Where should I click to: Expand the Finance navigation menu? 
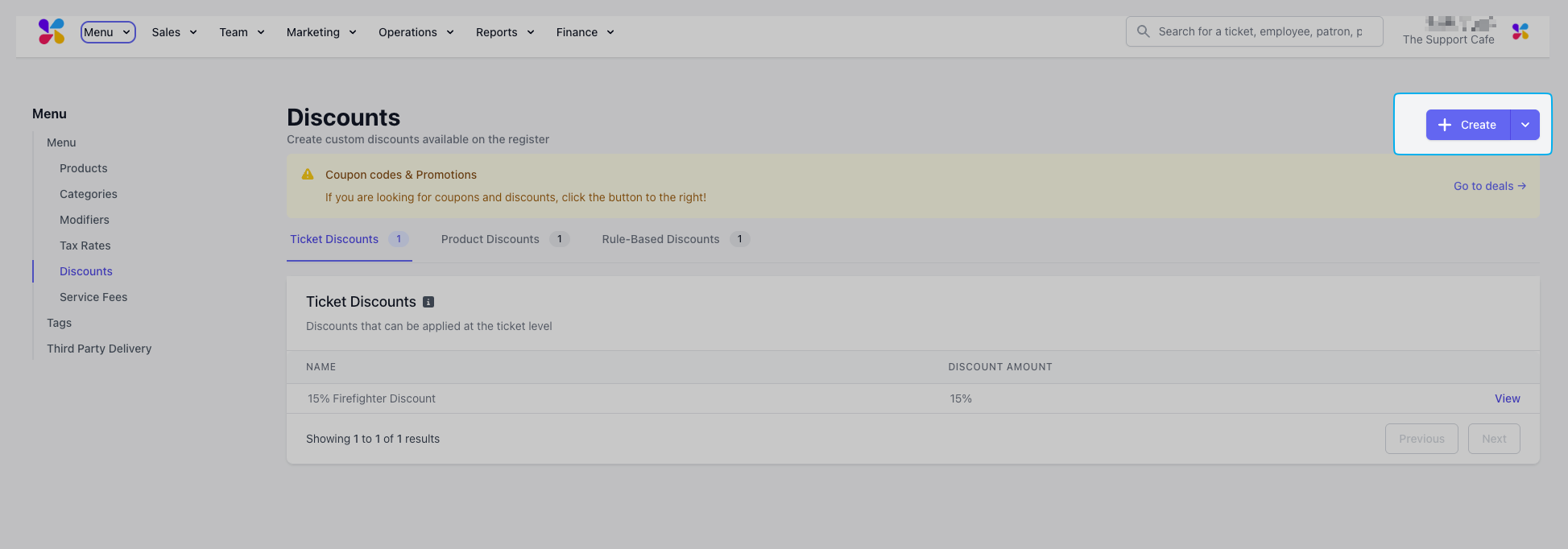pyautogui.click(x=585, y=32)
